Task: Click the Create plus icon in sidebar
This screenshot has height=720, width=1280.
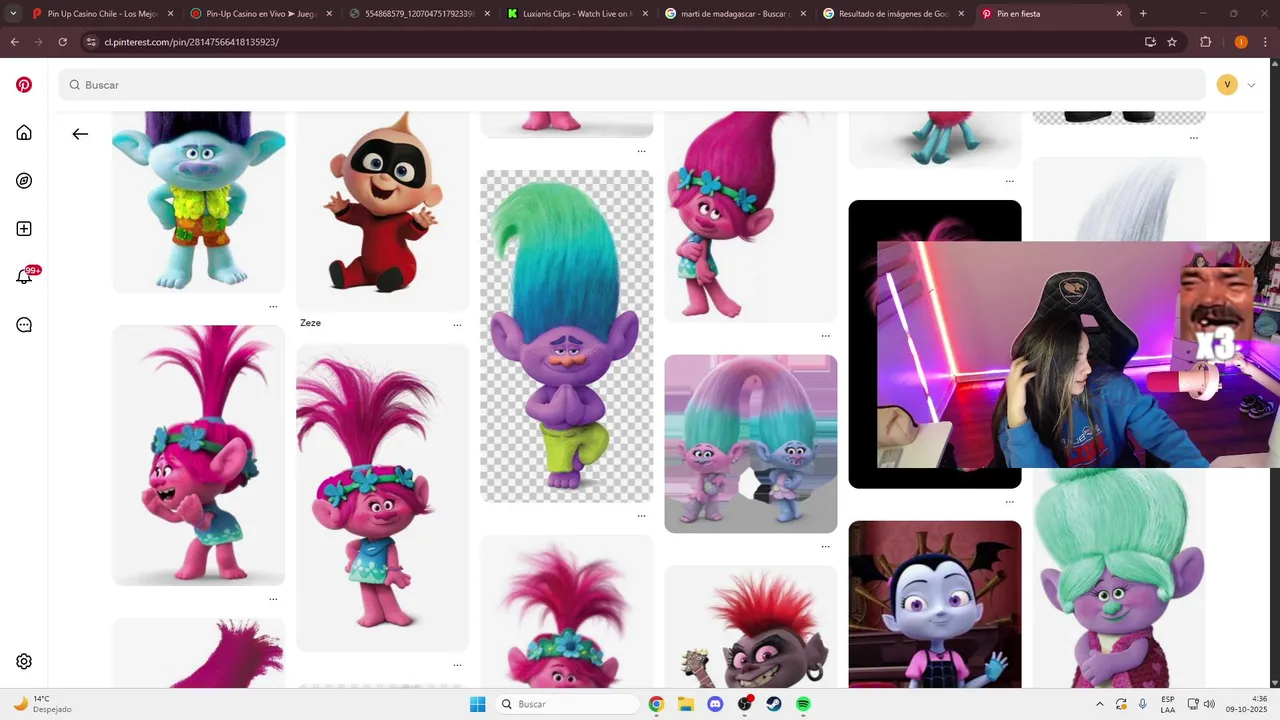Action: point(24,229)
